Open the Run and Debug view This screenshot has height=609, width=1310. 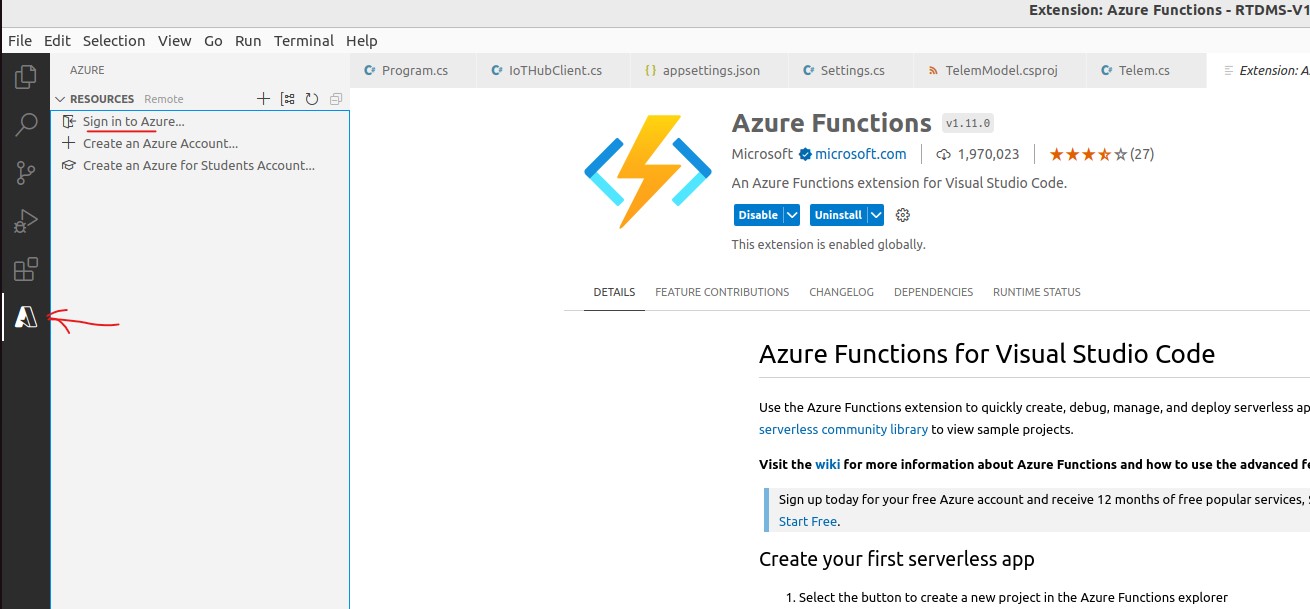click(x=26, y=221)
